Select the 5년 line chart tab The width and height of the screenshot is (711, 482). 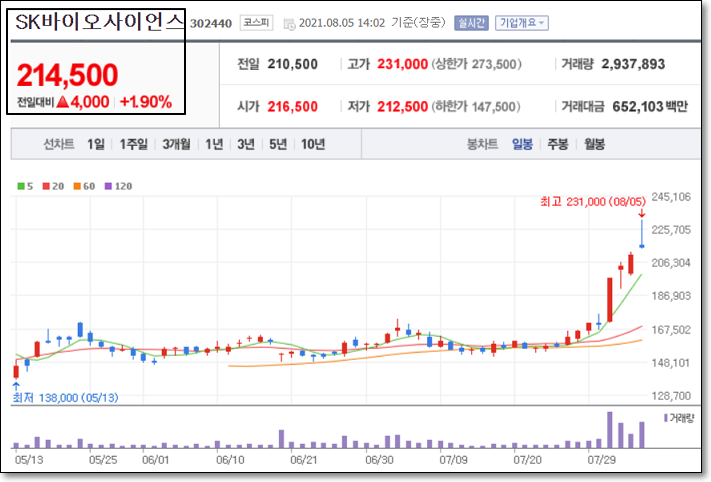pos(278,144)
